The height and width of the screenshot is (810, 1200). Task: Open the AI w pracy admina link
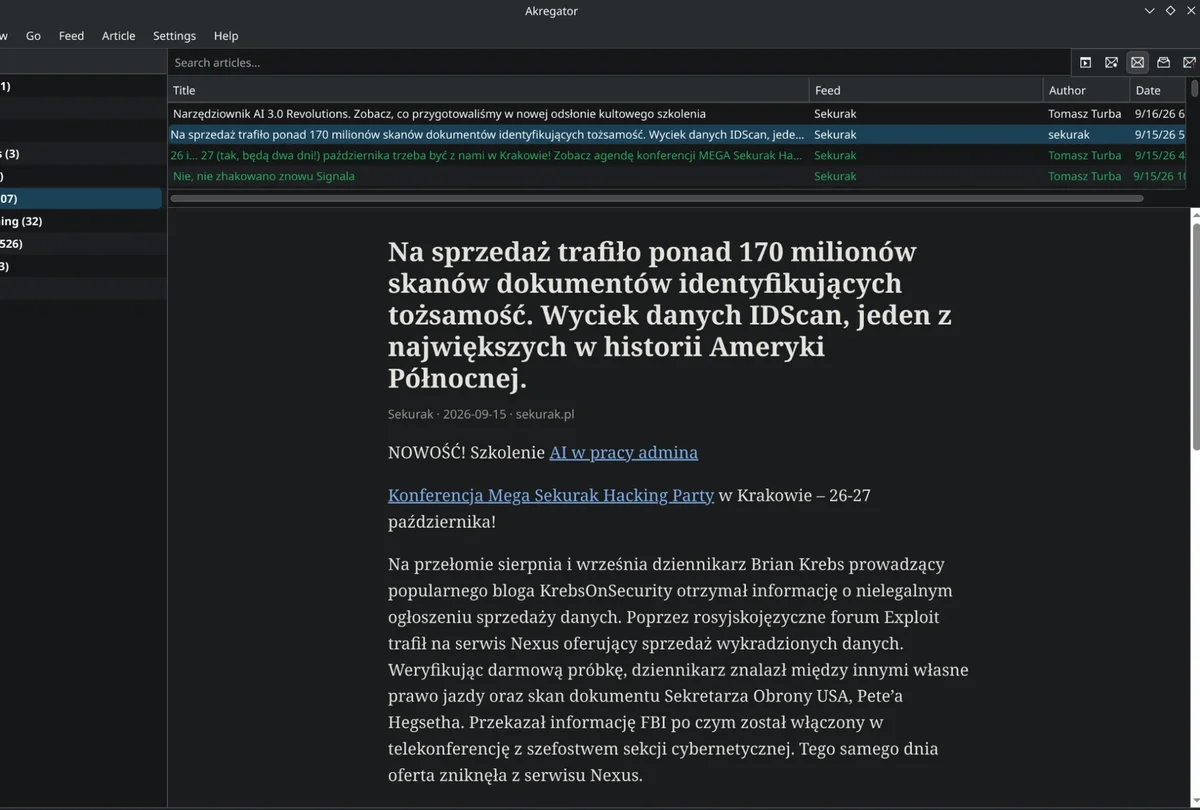(x=623, y=452)
